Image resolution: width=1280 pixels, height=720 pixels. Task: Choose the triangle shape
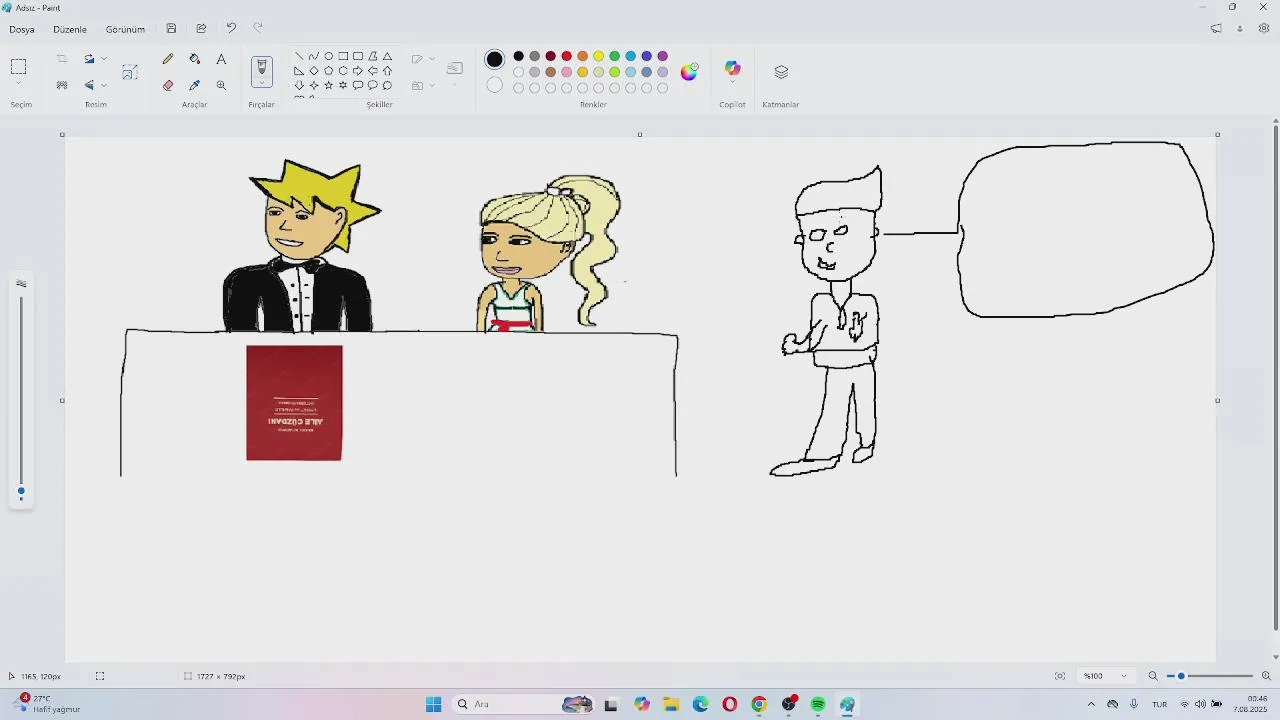point(387,56)
